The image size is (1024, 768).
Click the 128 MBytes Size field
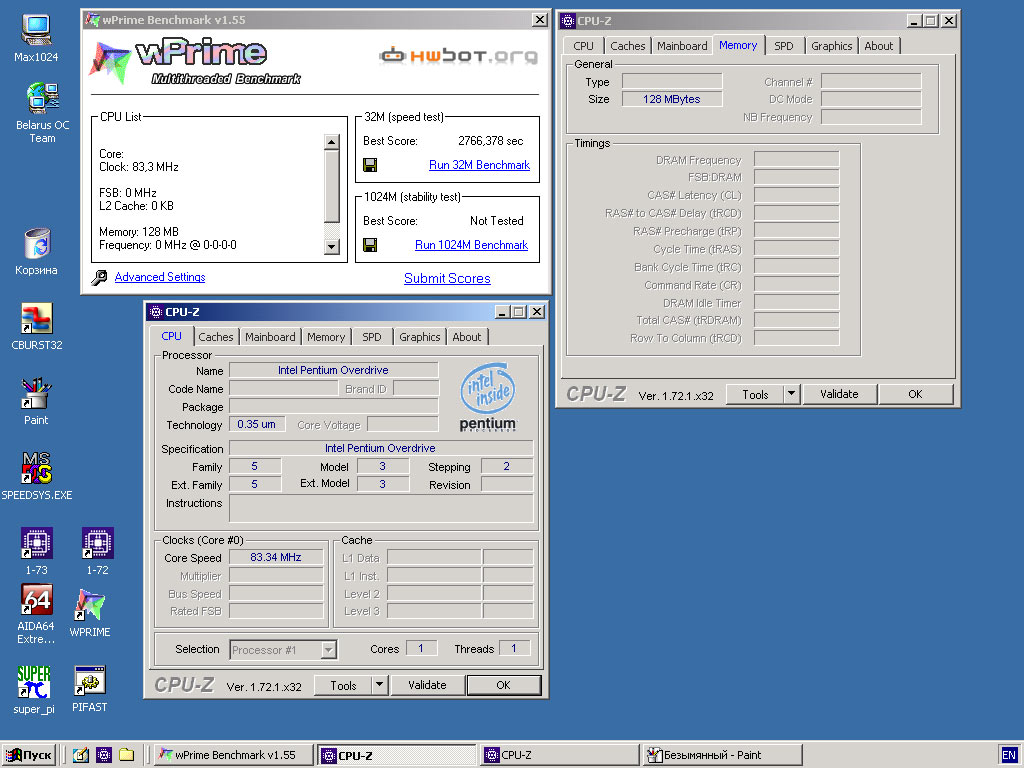[x=672, y=99]
